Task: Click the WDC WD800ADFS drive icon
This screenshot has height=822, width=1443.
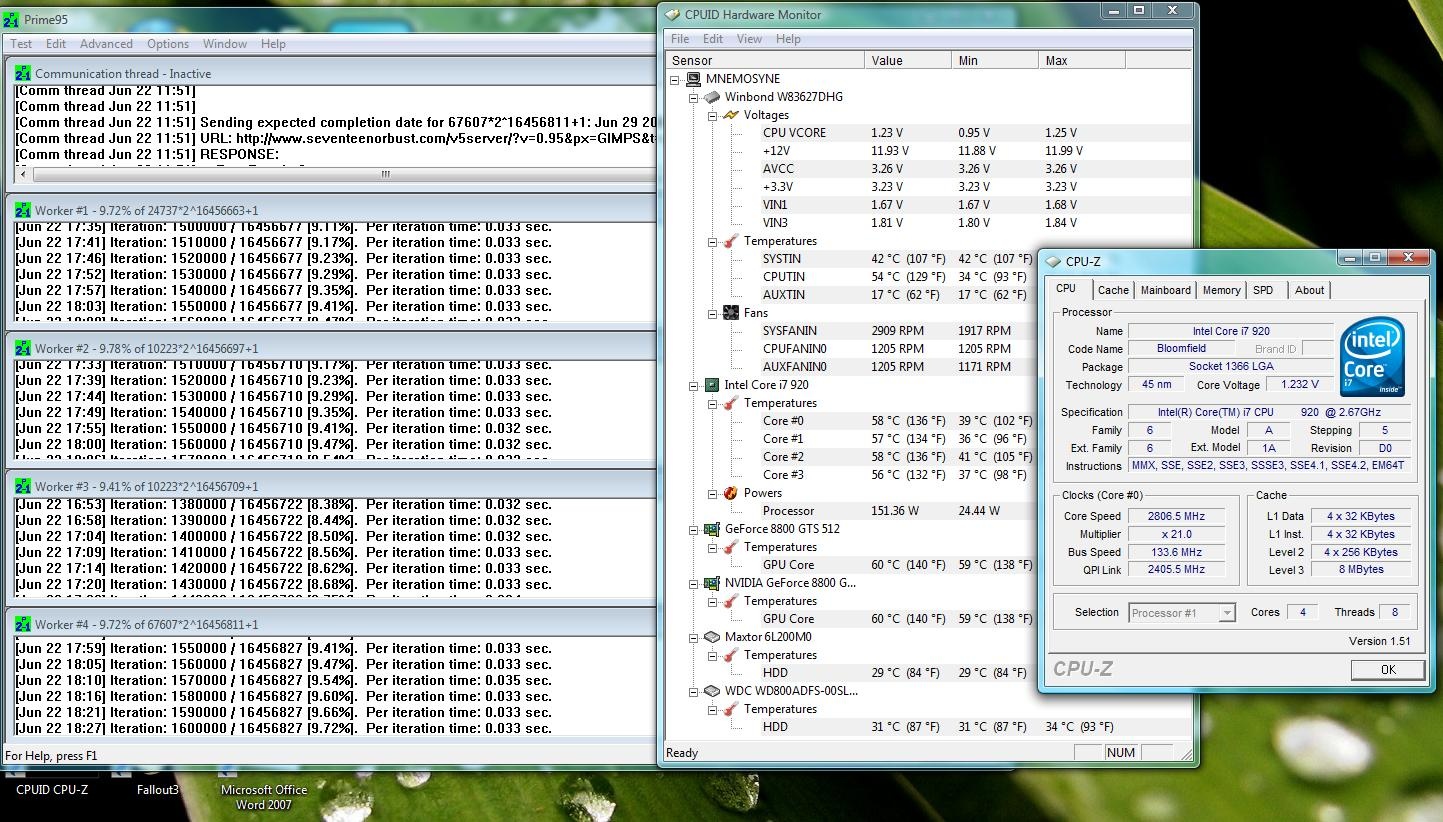Action: point(712,691)
